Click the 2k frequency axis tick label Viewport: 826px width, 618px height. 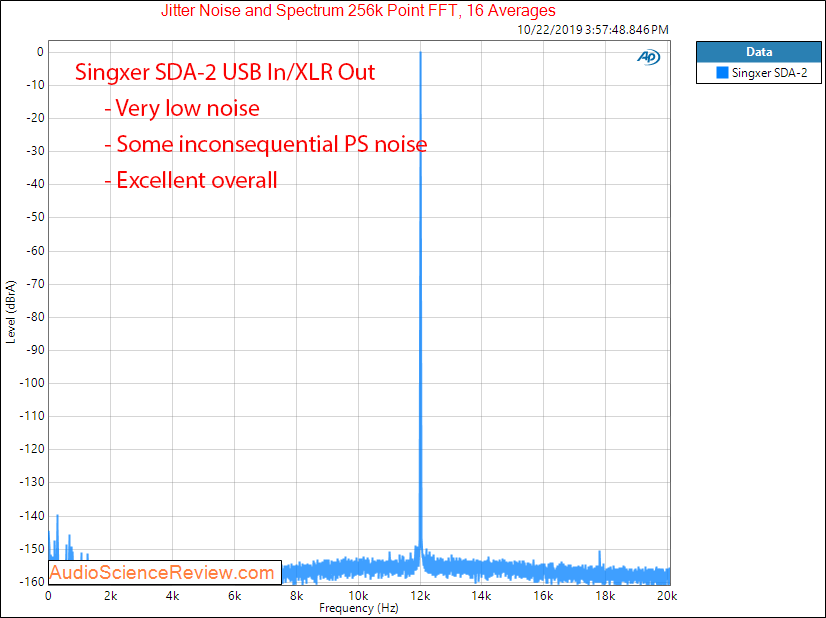pos(110,596)
